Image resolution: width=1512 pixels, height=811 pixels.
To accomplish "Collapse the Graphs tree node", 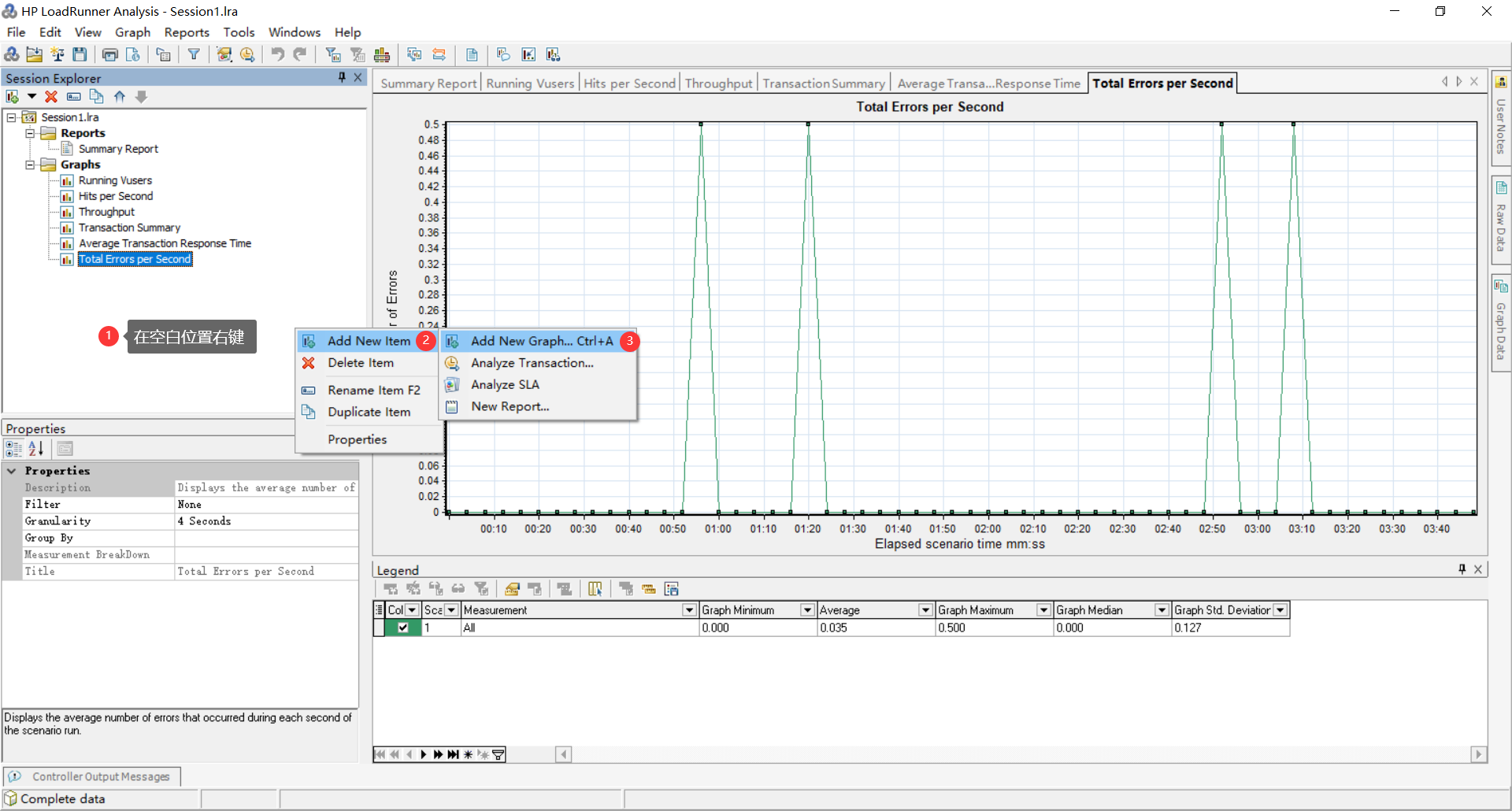I will [x=30, y=165].
